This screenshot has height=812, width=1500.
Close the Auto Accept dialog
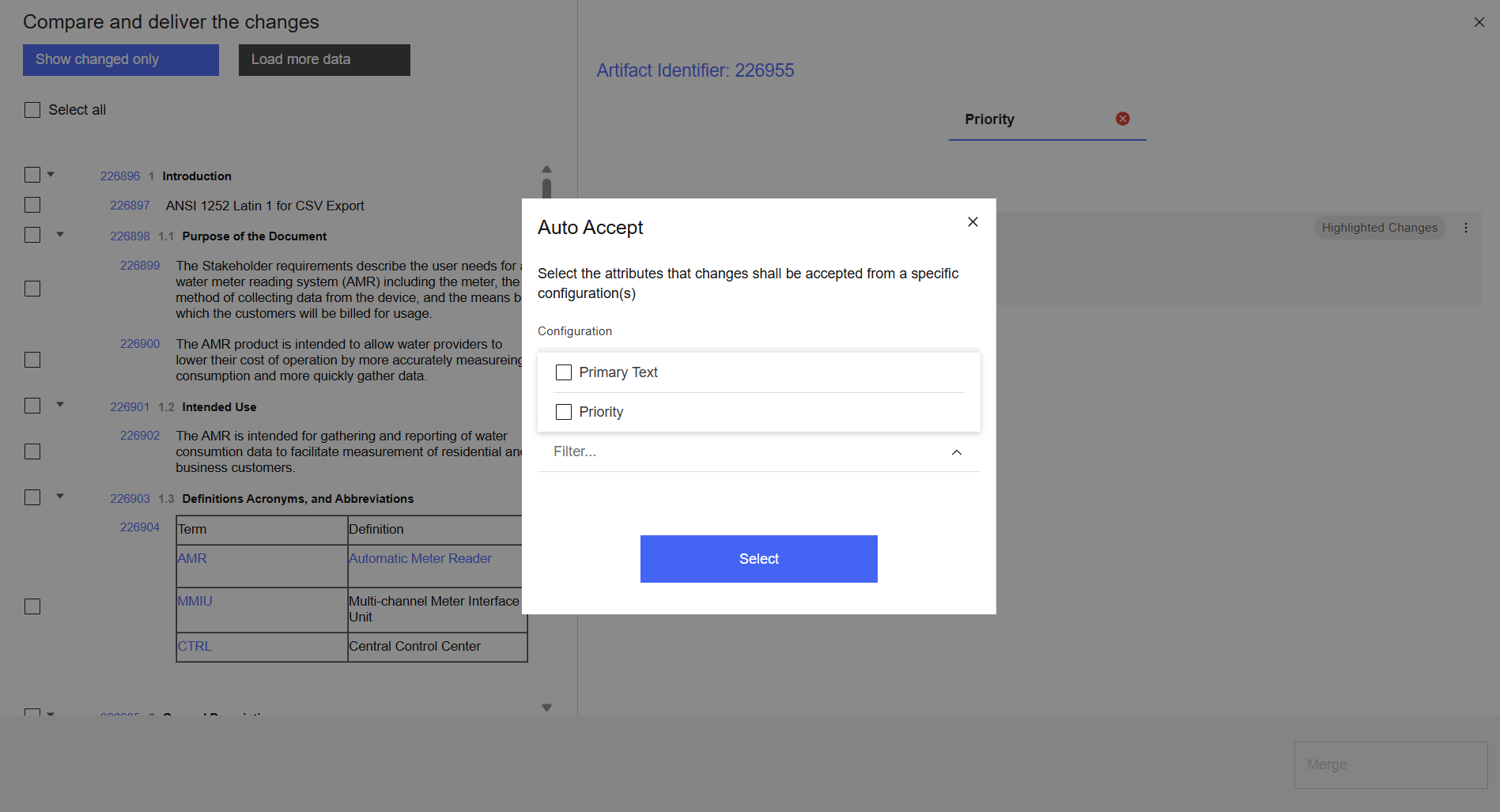tap(973, 222)
